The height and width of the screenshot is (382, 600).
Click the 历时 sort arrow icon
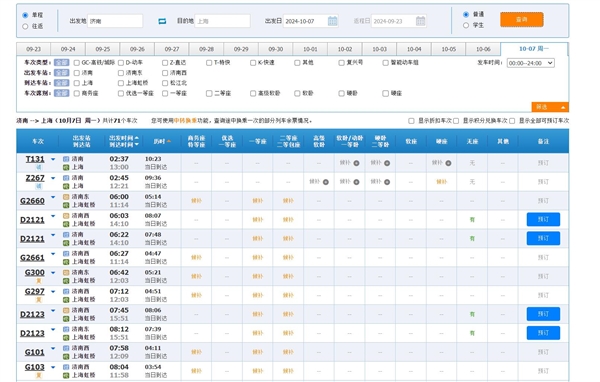[169, 141]
